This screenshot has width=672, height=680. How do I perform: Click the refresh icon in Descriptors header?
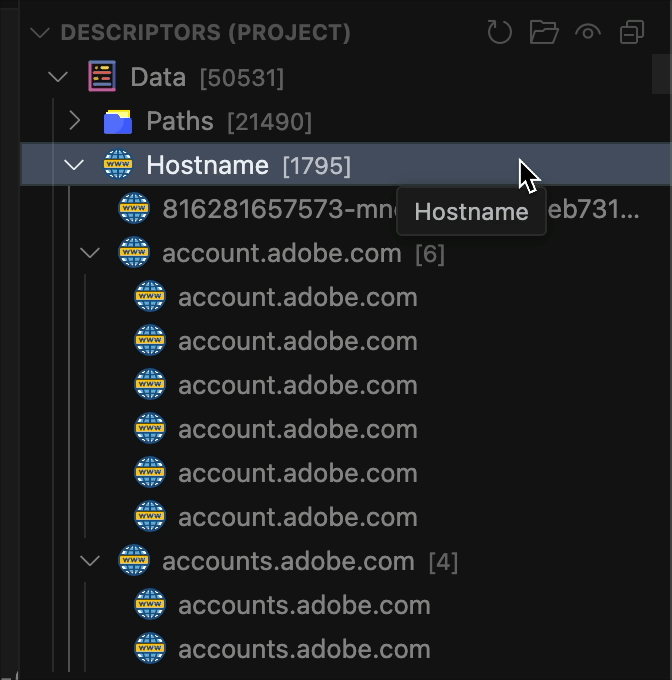click(499, 33)
